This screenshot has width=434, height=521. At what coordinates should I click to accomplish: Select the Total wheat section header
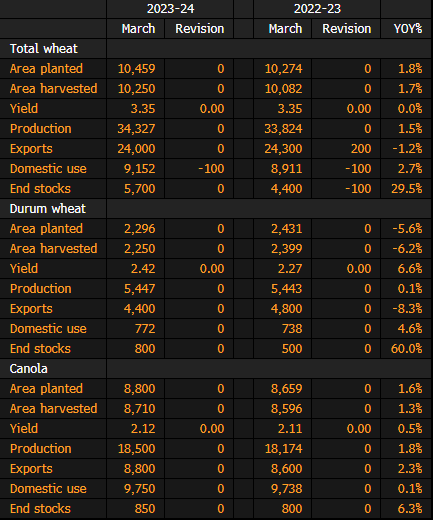click(x=44, y=49)
